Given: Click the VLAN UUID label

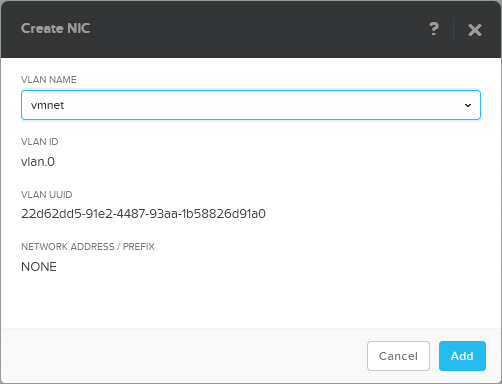Looking at the screenshot, I should [x=47, y=195].
